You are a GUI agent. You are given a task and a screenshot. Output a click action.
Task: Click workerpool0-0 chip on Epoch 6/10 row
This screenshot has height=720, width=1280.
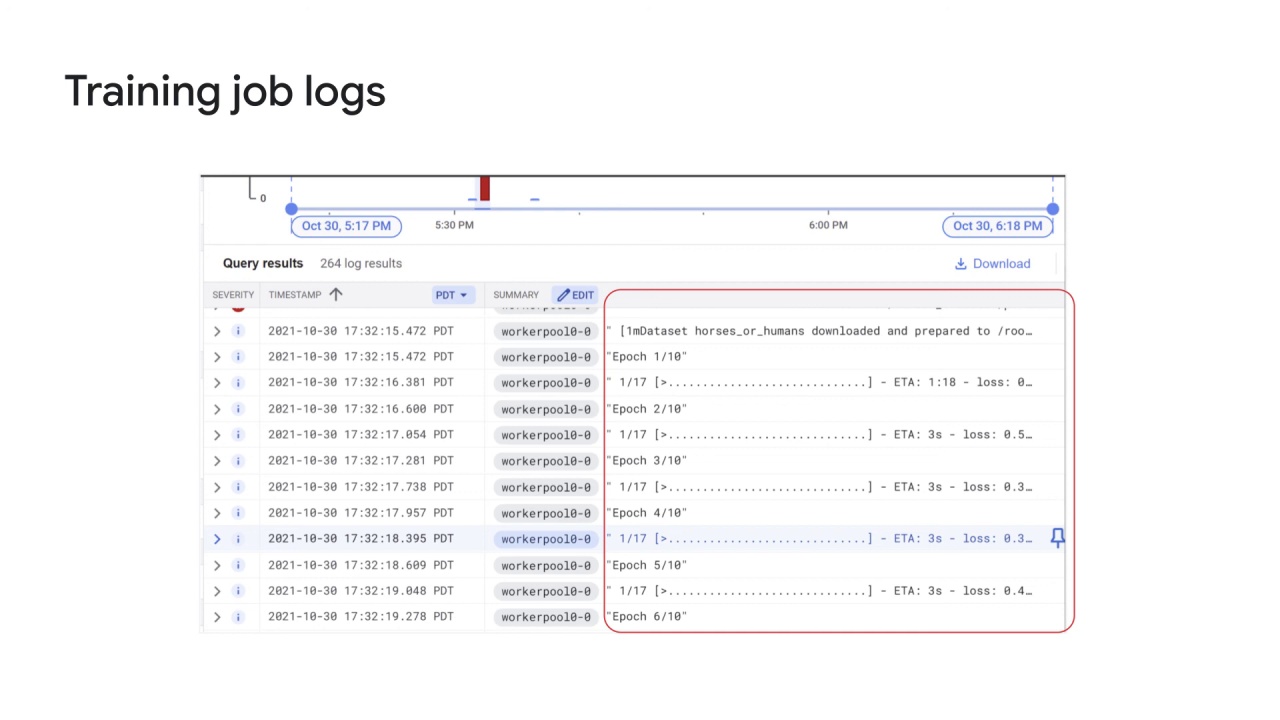pos(546,617)
